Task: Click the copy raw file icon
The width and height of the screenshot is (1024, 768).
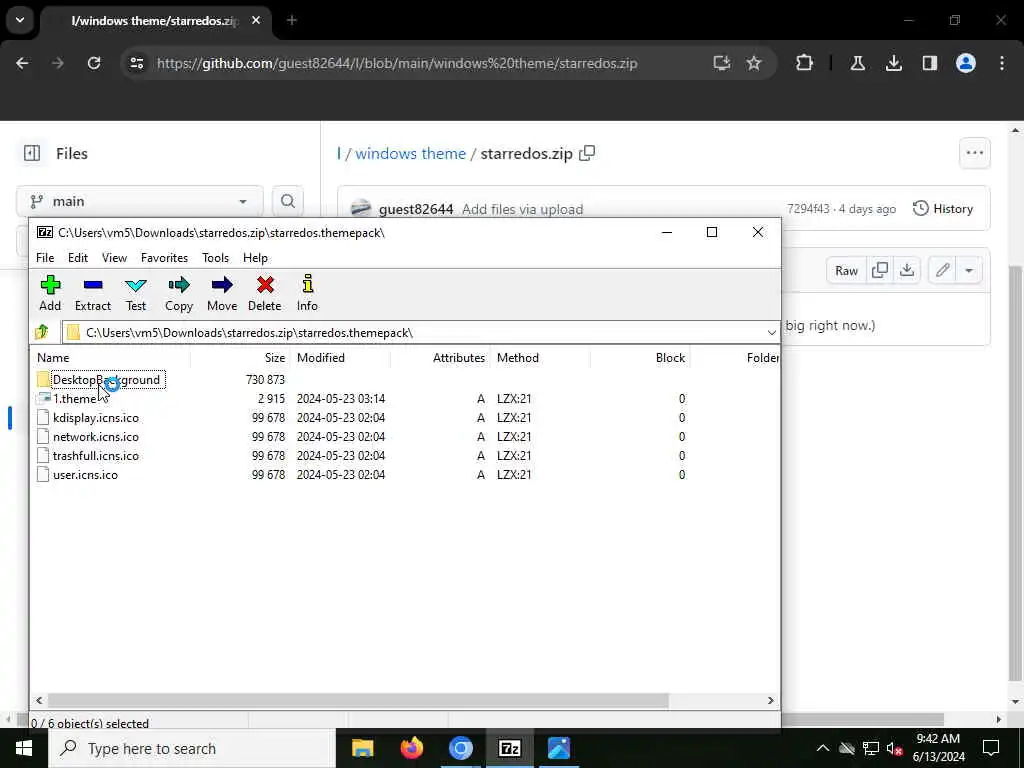Action: (x=880, y=270)
